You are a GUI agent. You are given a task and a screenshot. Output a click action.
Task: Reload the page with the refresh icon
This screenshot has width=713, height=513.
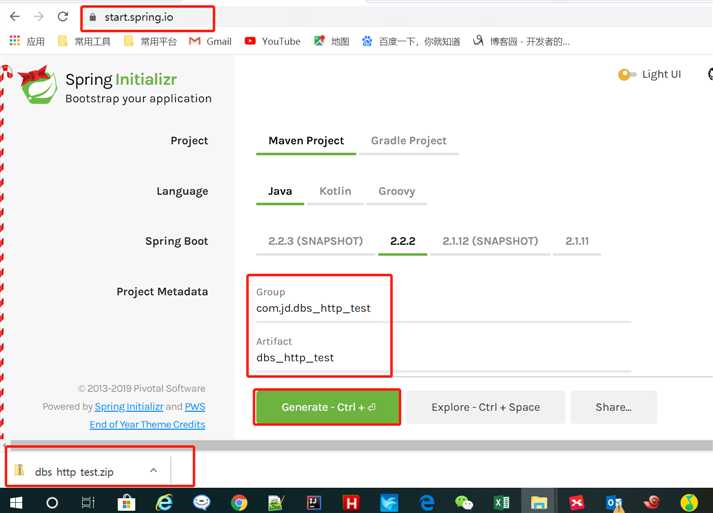tap(63, 17)
